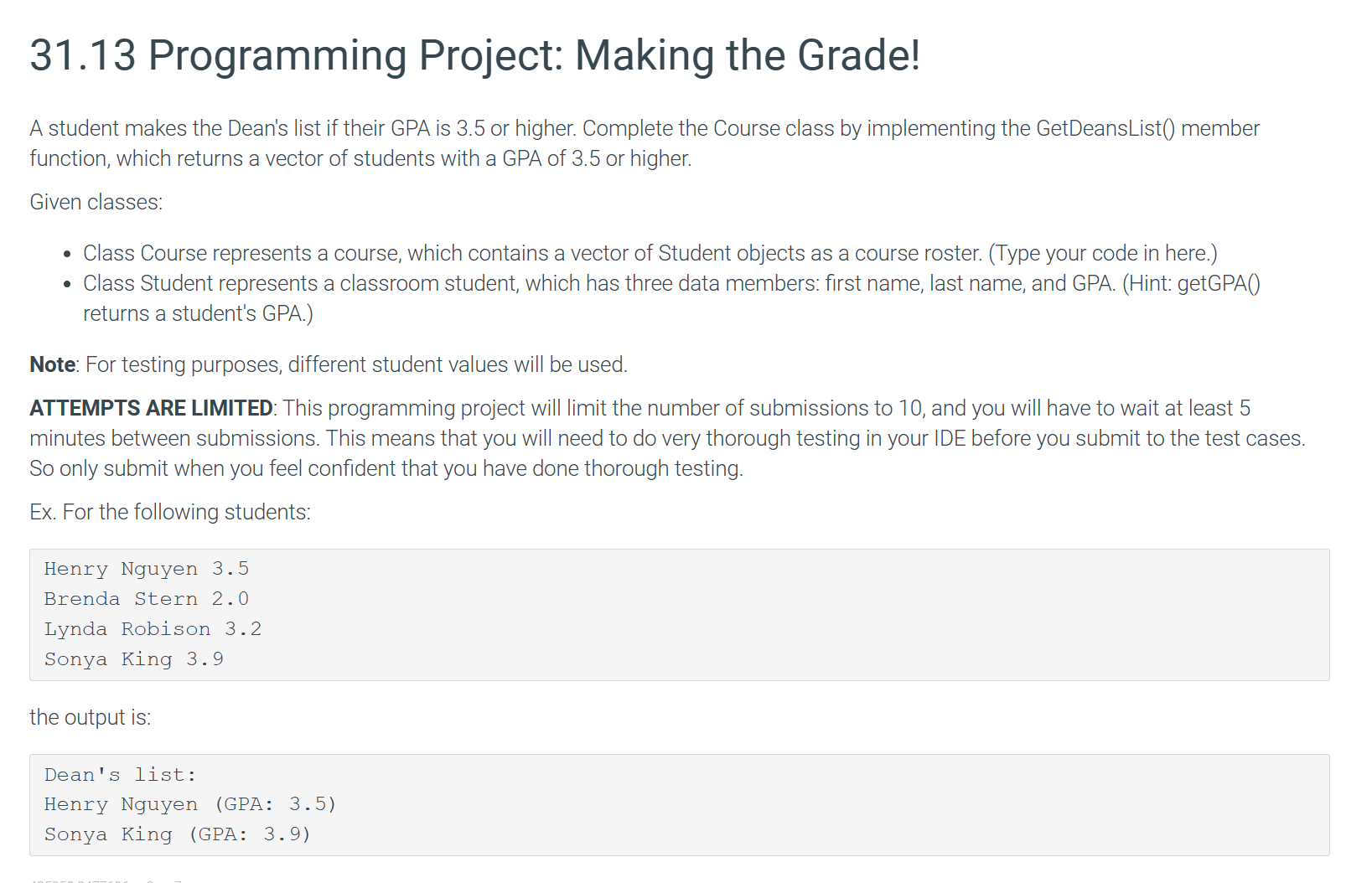Click the bold "Note" label
This screenshot has width=1372, height=883.
[52, 364]
